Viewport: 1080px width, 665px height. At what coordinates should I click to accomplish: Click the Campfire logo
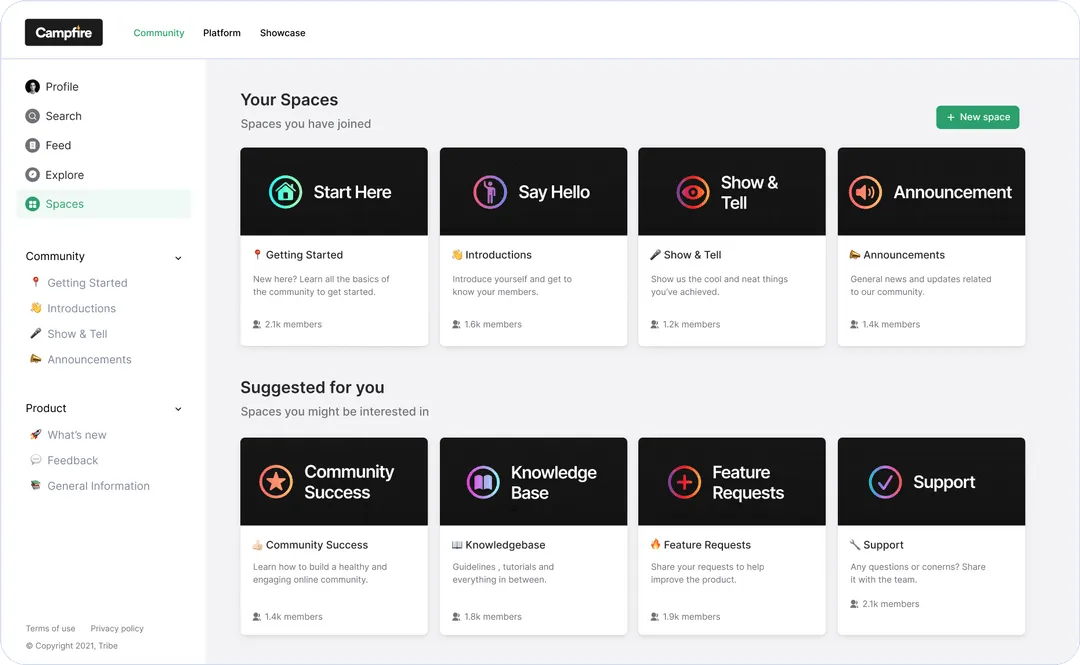pos(63,32)
